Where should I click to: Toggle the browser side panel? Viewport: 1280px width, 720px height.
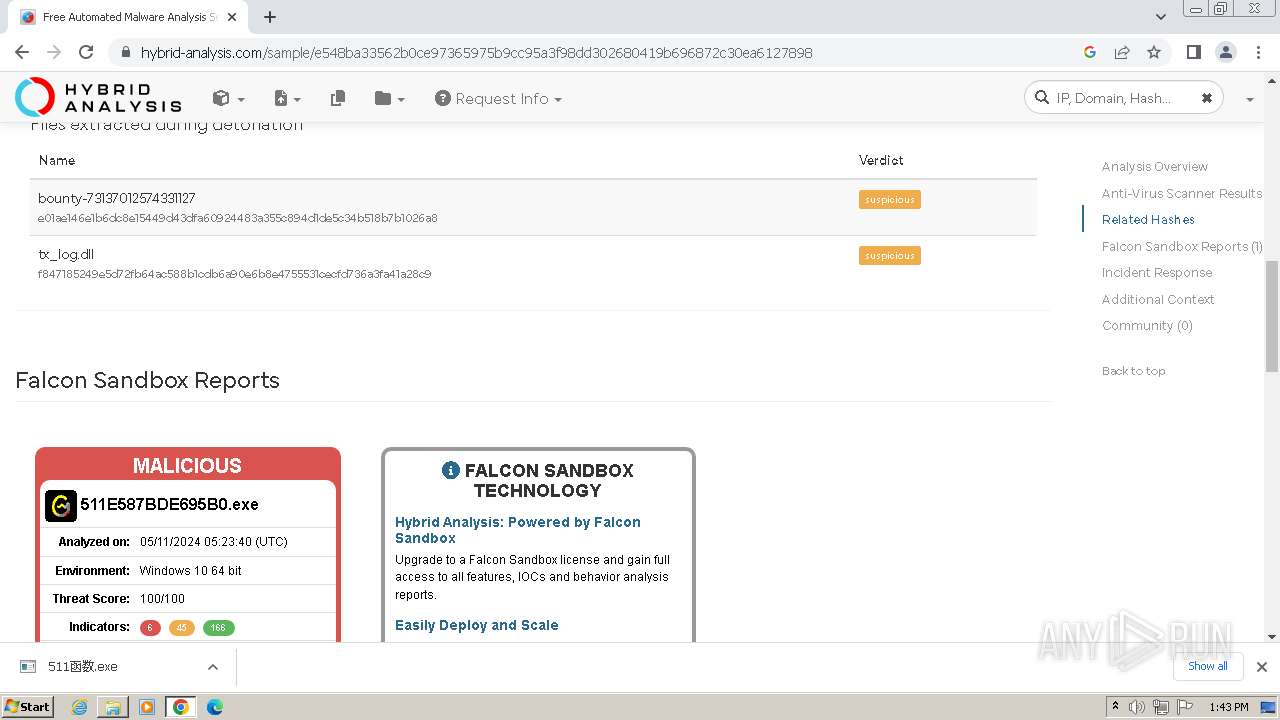(x=1193, y=52)
